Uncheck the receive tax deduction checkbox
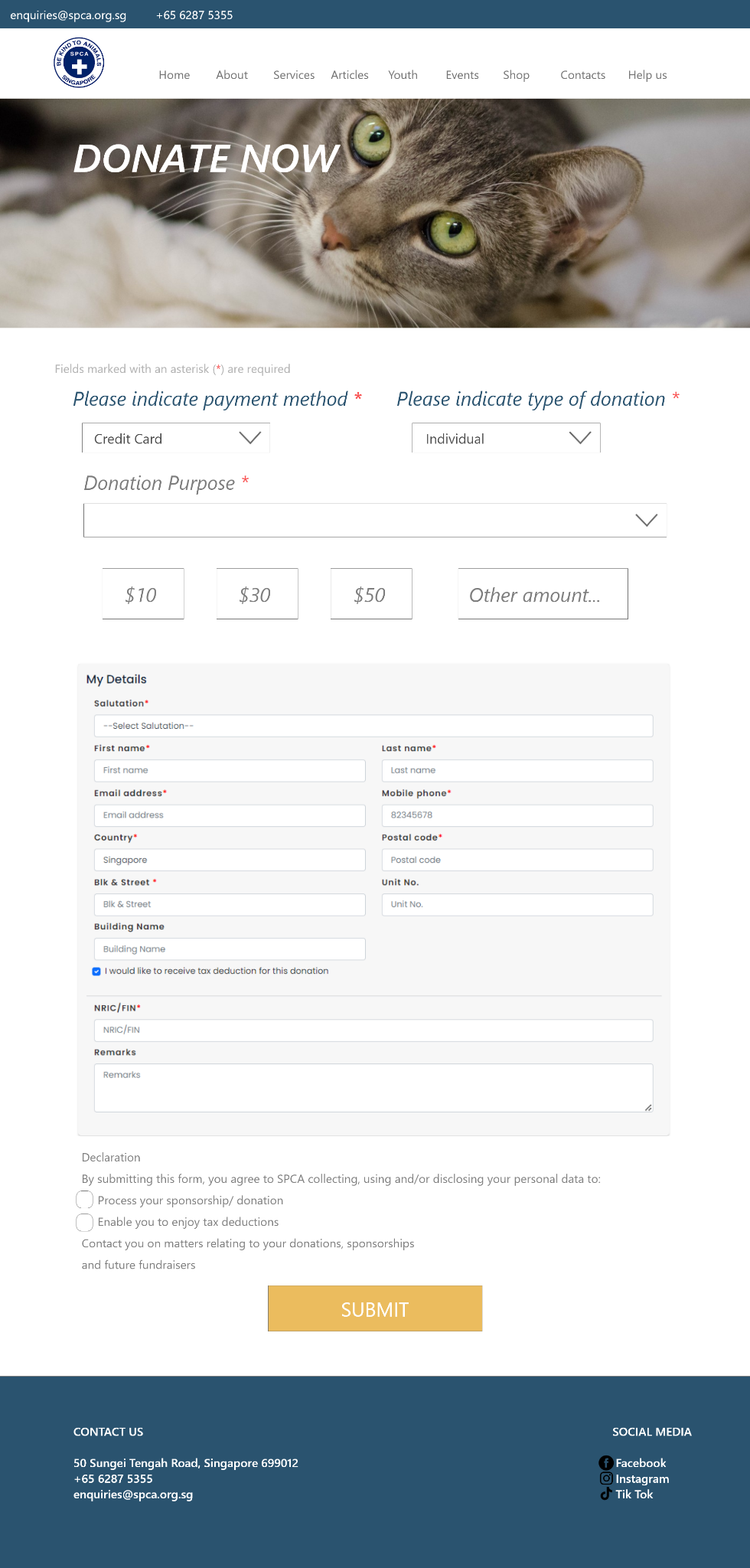Image resolution: width=750 pixels, height=1568 pixels. click(96, 972)
